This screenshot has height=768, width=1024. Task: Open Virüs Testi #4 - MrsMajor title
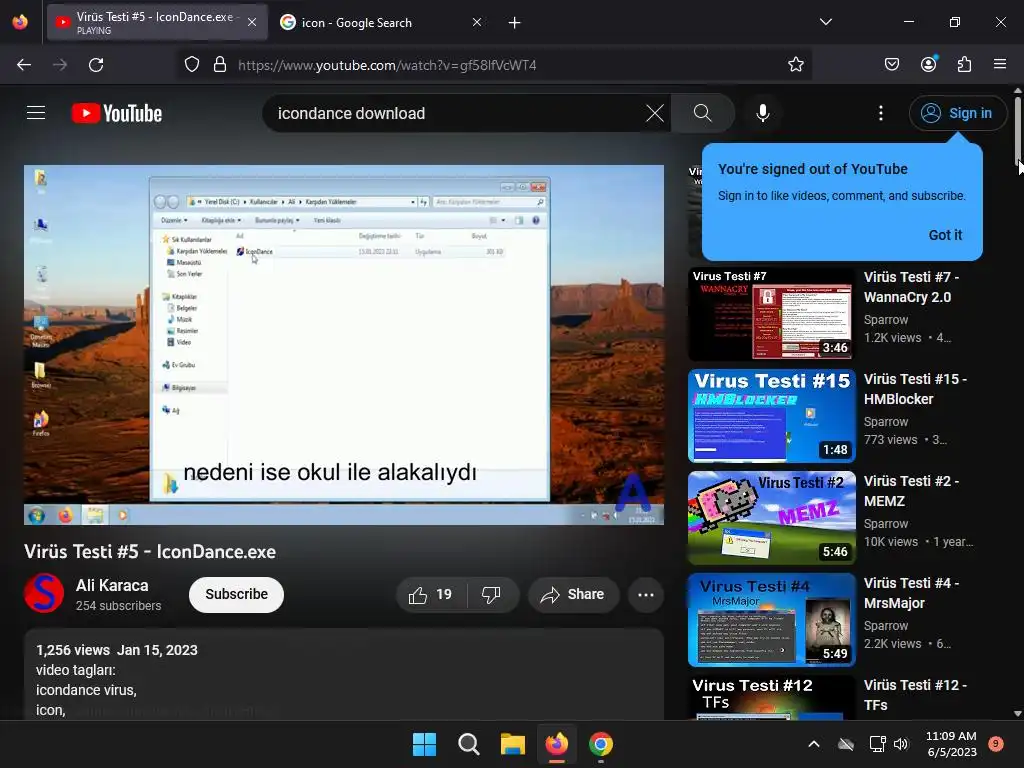click(912, 593)
